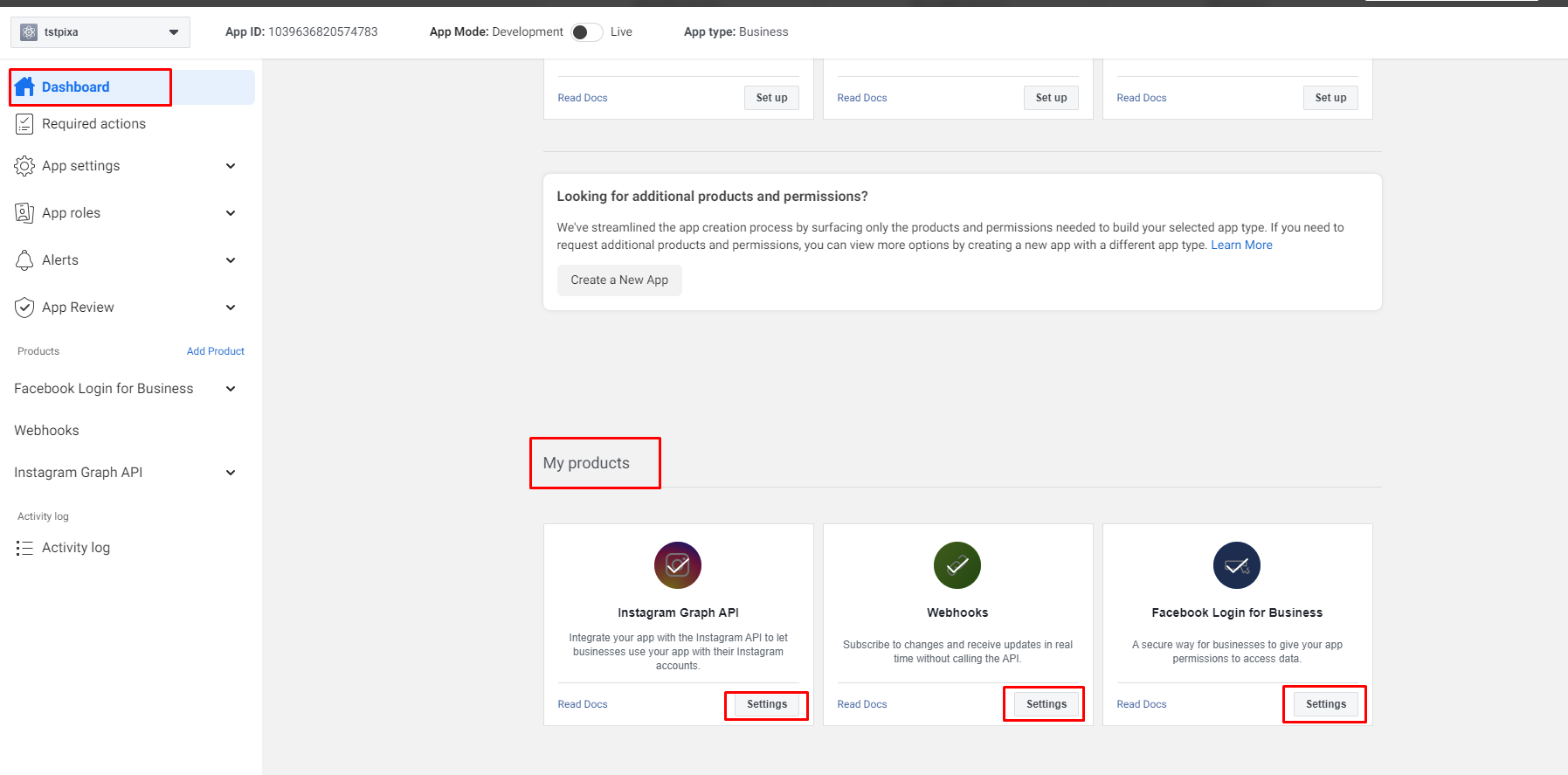1568x775 pixels.
Task: Click the App settings gear icon
Action: click(24, 166)
